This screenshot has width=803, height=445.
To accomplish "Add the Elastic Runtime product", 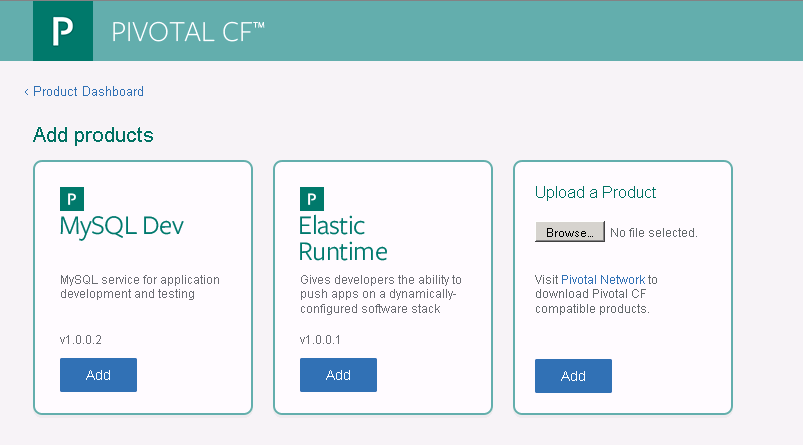I will (x=338, y=375).
